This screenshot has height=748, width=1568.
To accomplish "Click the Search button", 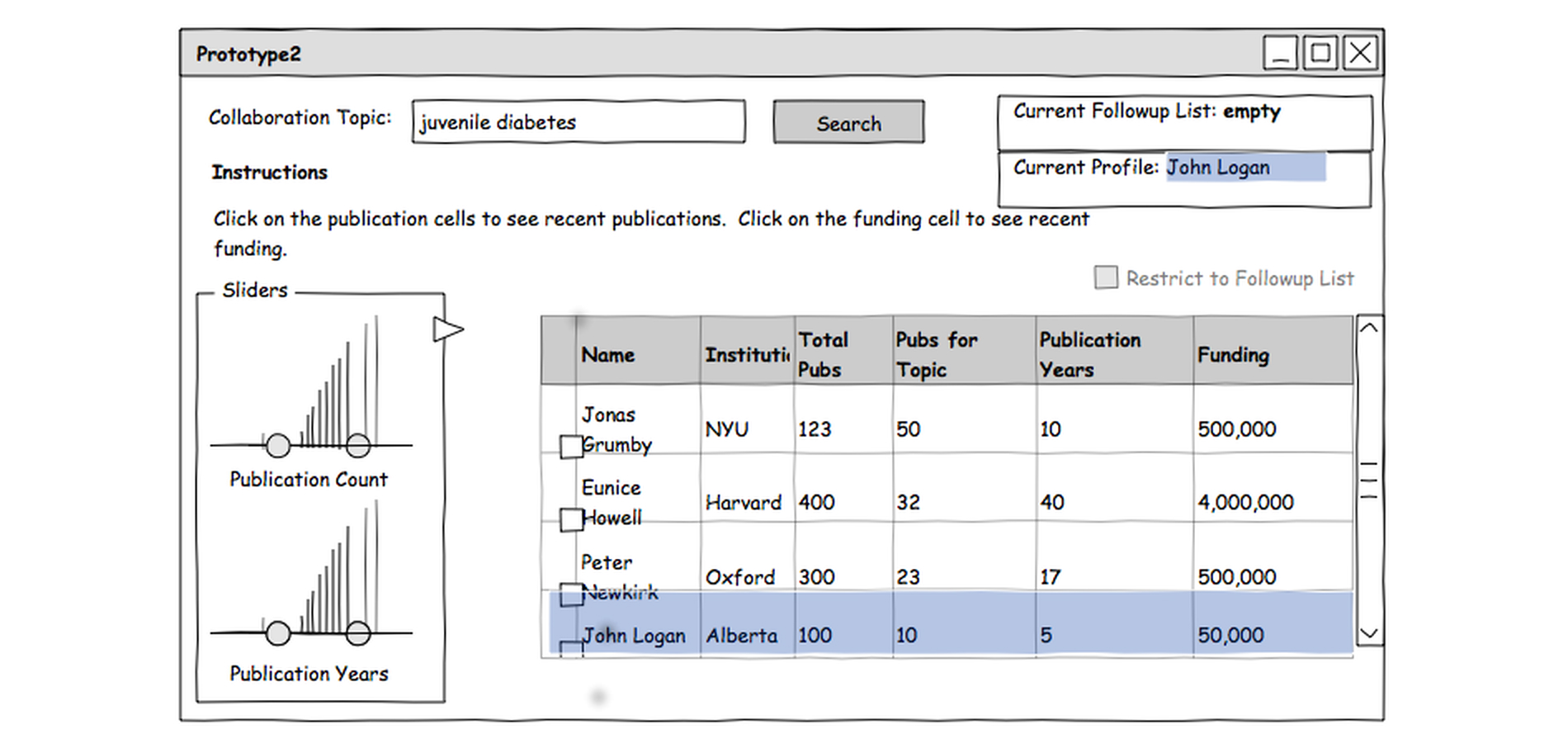I will (848, 122).
